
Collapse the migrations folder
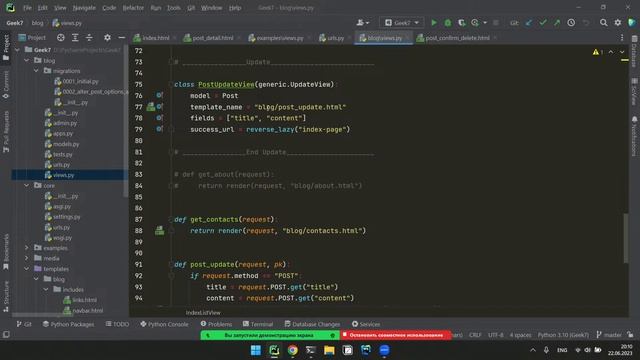[36, 71]
